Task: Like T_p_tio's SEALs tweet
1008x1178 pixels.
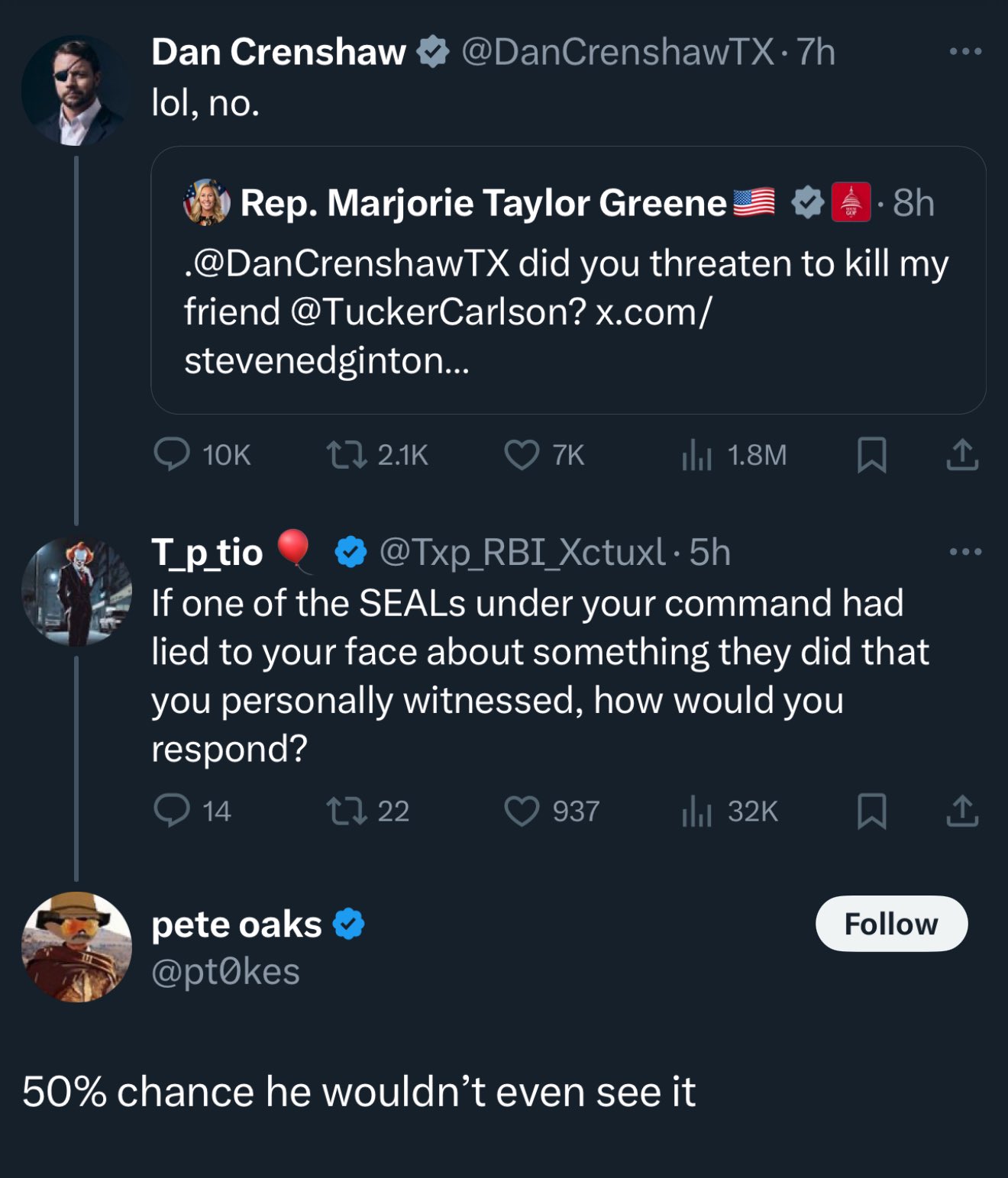Action: coord(522,811)
